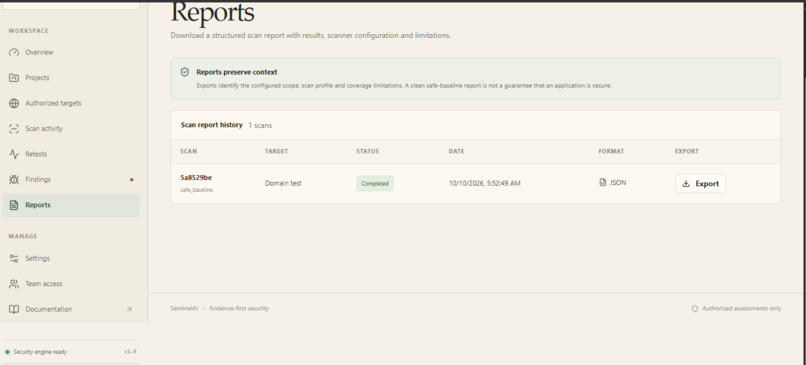Click the red Findings notification dot
The height and width of the screenshot is (365, 806).
[132, 180]
